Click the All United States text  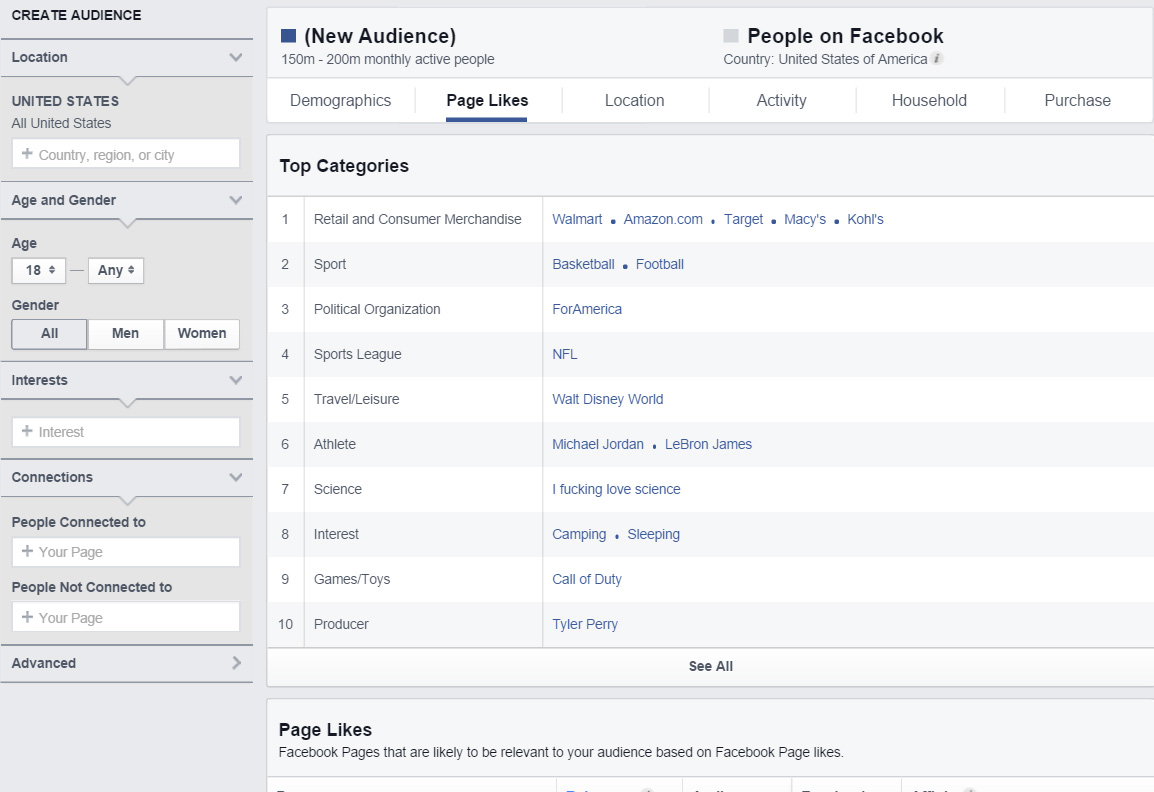coord(61,123)
